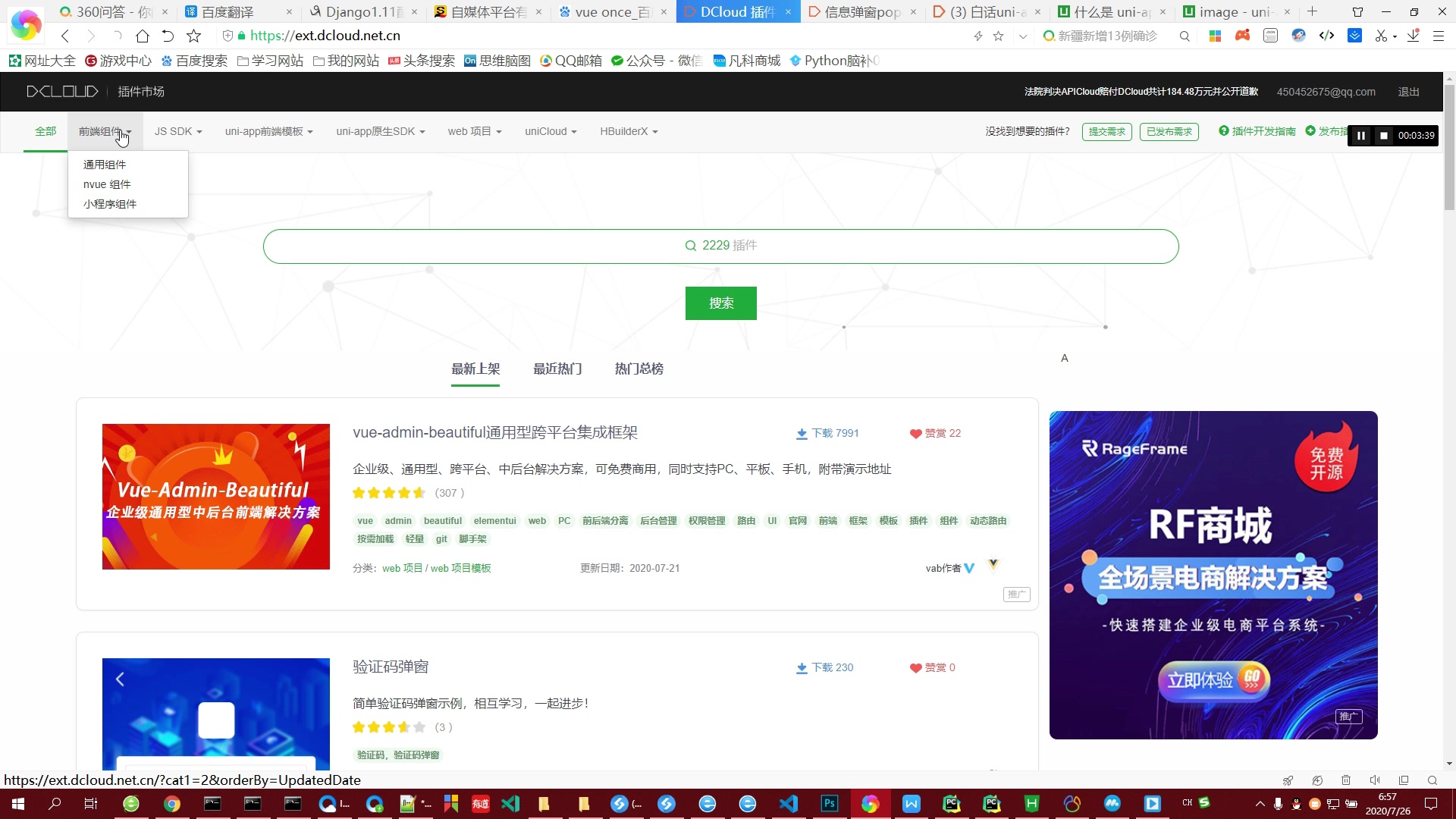The height and width of the screenshot is (819, 1456).
Task: Launch VS Code from the taskbar
Action: pos(789,803)
